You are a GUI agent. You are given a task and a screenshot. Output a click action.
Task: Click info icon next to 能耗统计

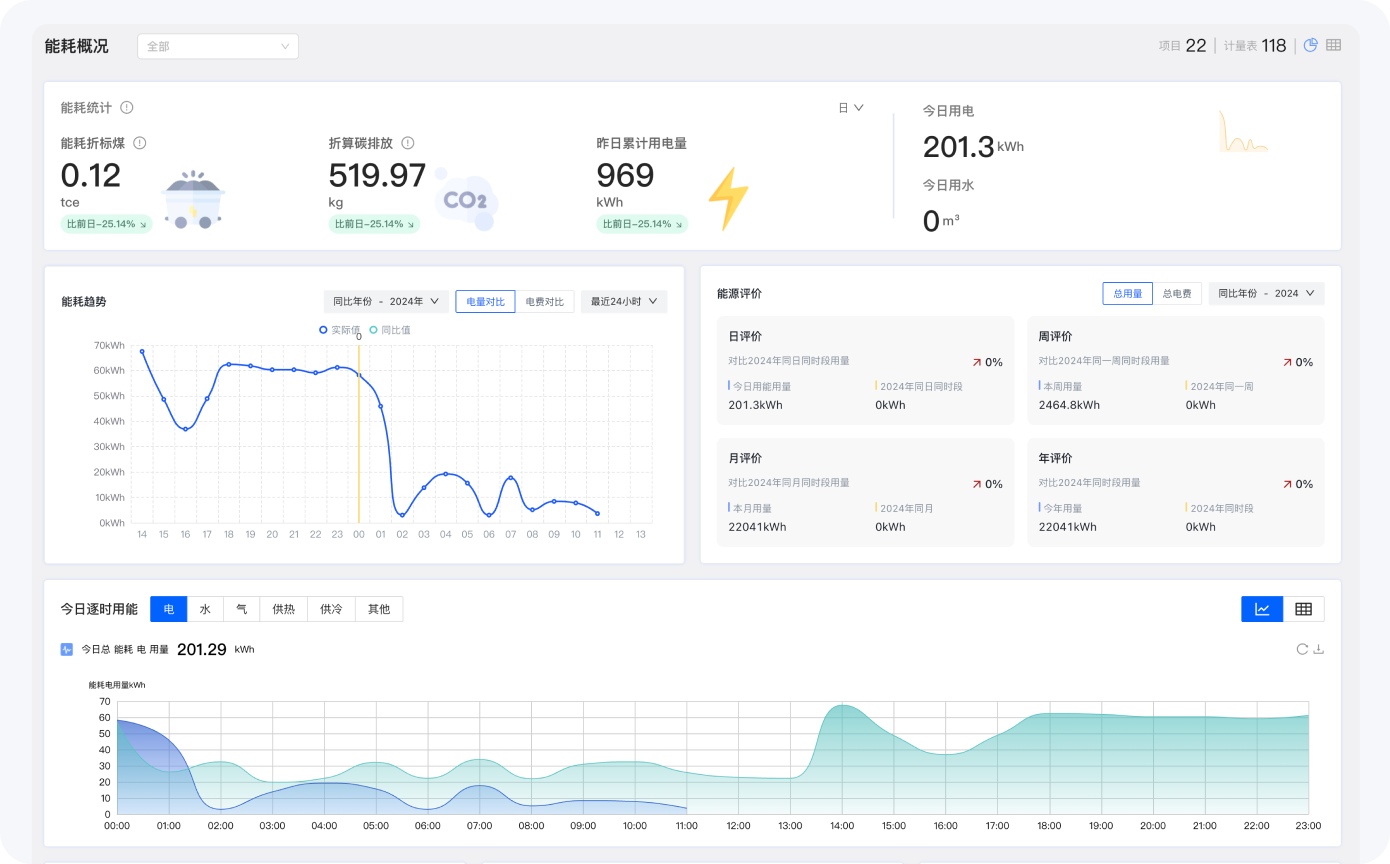(x=127, y=108)
